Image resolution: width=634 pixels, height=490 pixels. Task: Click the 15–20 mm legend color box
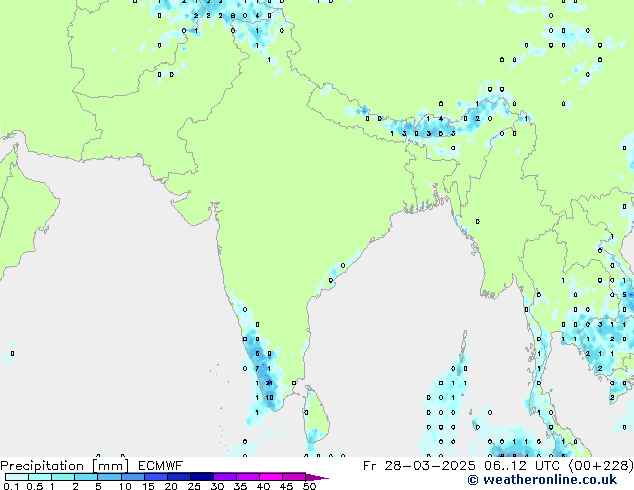pos(156,477)
